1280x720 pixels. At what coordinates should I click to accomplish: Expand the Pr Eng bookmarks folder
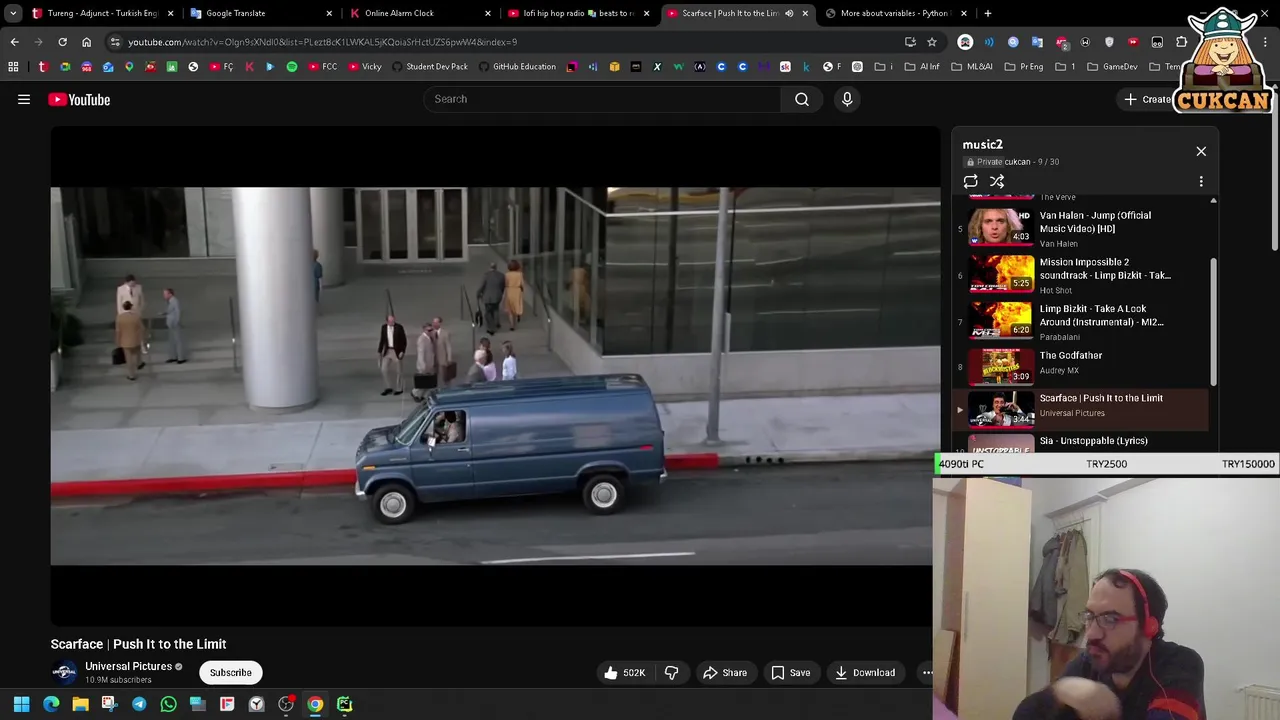tap(1023, 67)
